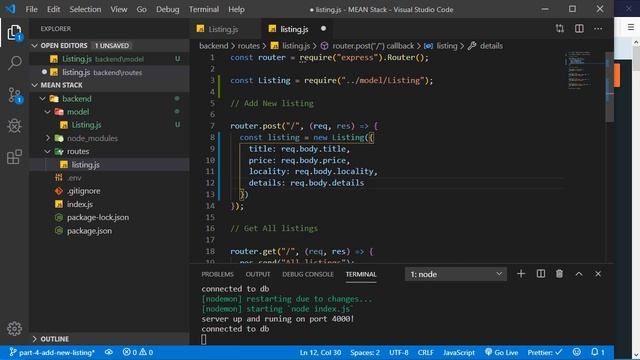Change encoding via UTF-8 item
Image resolution: width=640 pixels, height=360 pixels.
(x=398, y=352)
